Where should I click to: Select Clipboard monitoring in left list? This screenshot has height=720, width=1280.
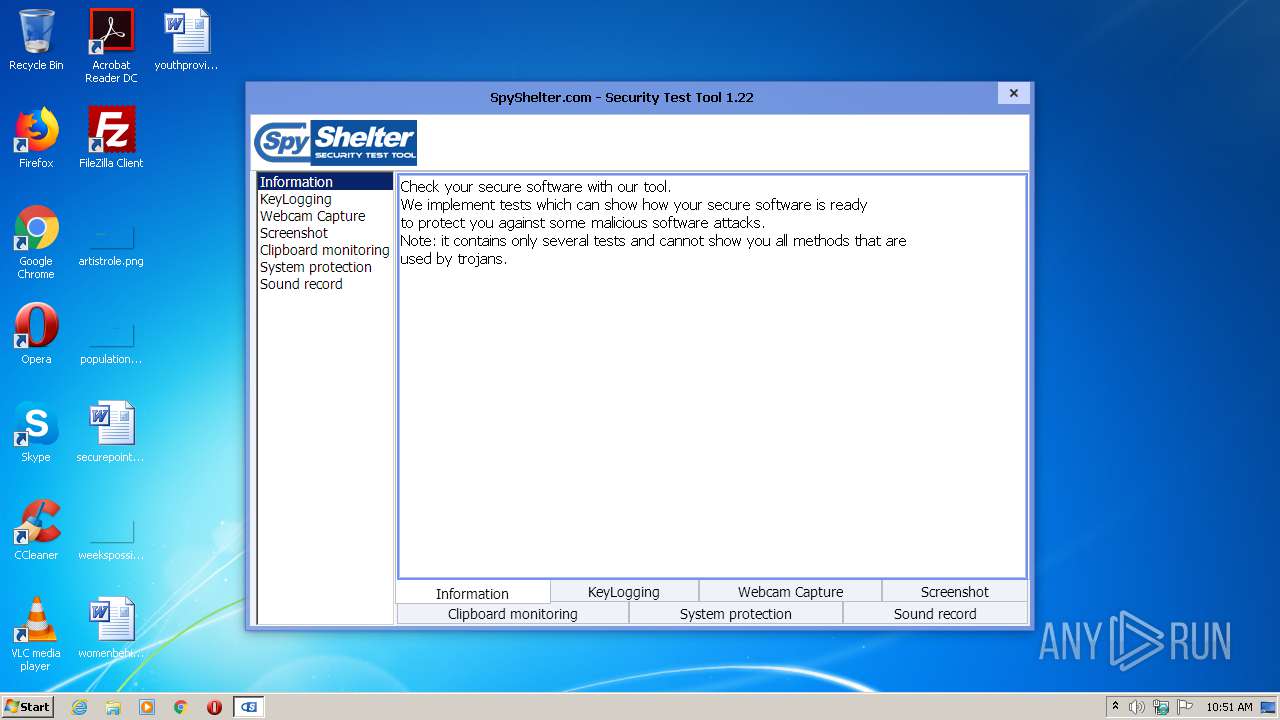coord(325,250)
